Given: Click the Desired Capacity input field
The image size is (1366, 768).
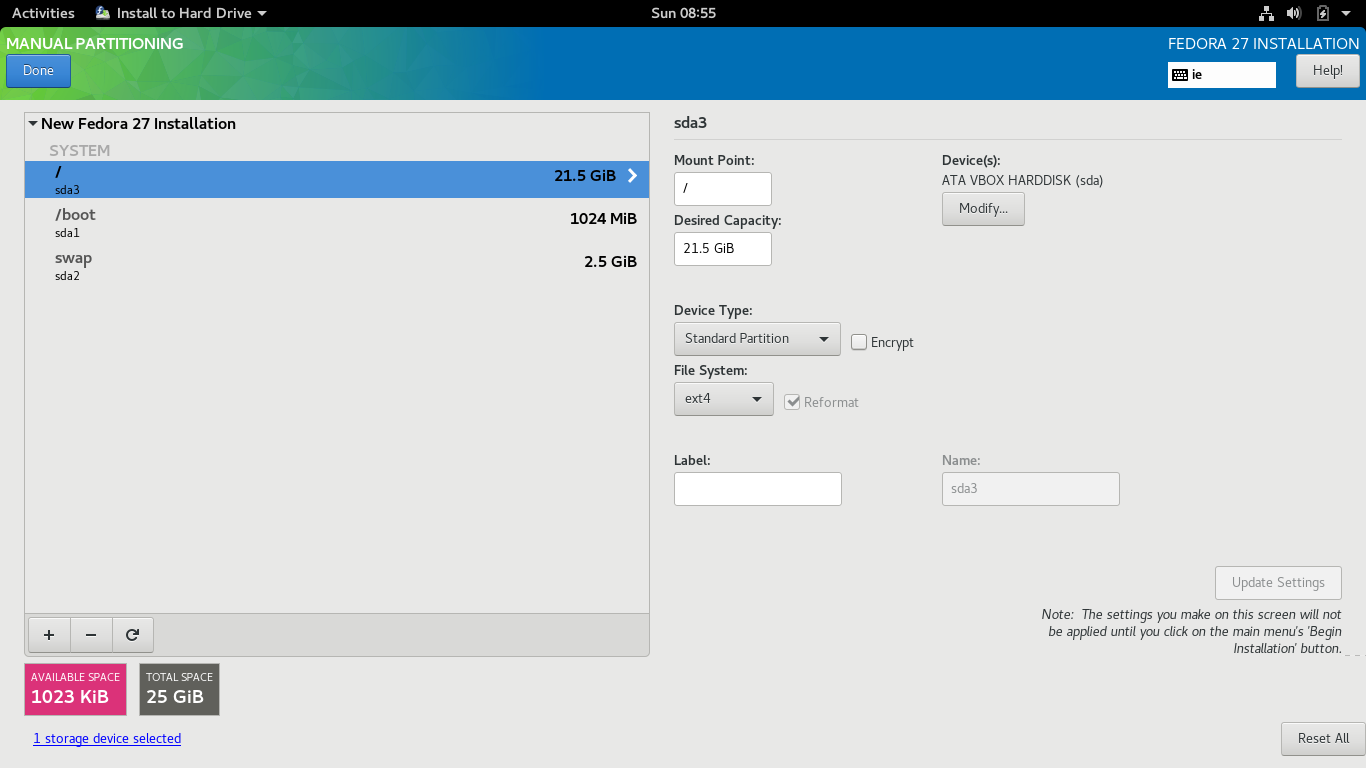Looking at the screenshot, I should [723, 249].
